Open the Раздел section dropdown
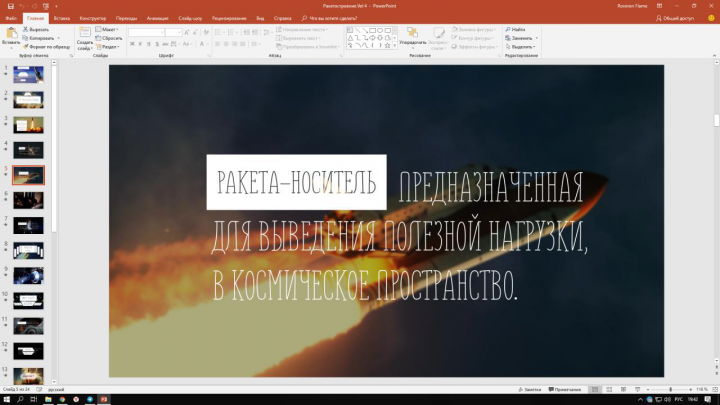Image resolution: width=720 pixels, height=405 pixels. click(x=108, y=47)
